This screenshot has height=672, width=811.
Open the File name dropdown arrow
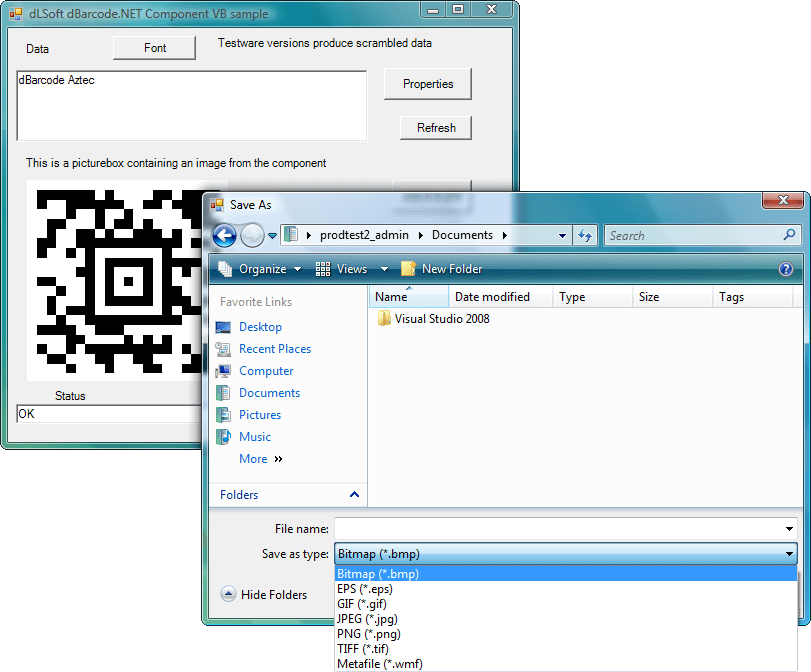coord(789,528)
